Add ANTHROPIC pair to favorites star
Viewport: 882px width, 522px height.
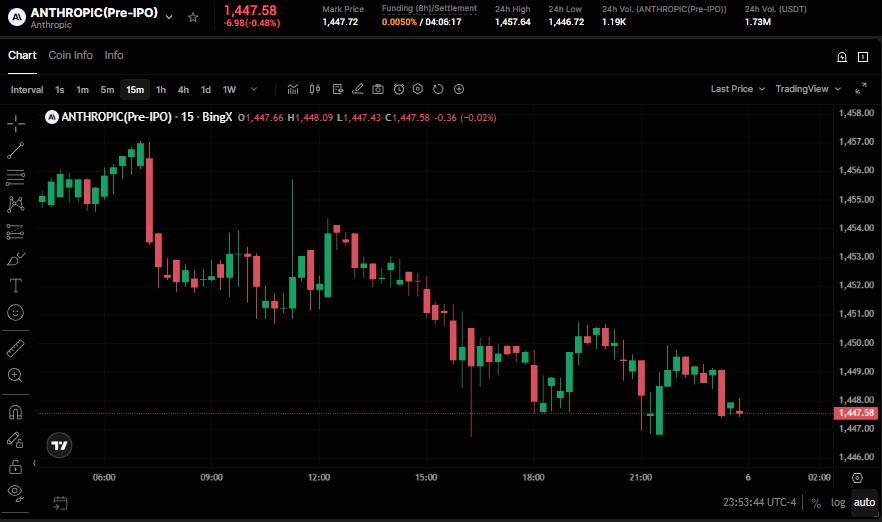[193, 17]
